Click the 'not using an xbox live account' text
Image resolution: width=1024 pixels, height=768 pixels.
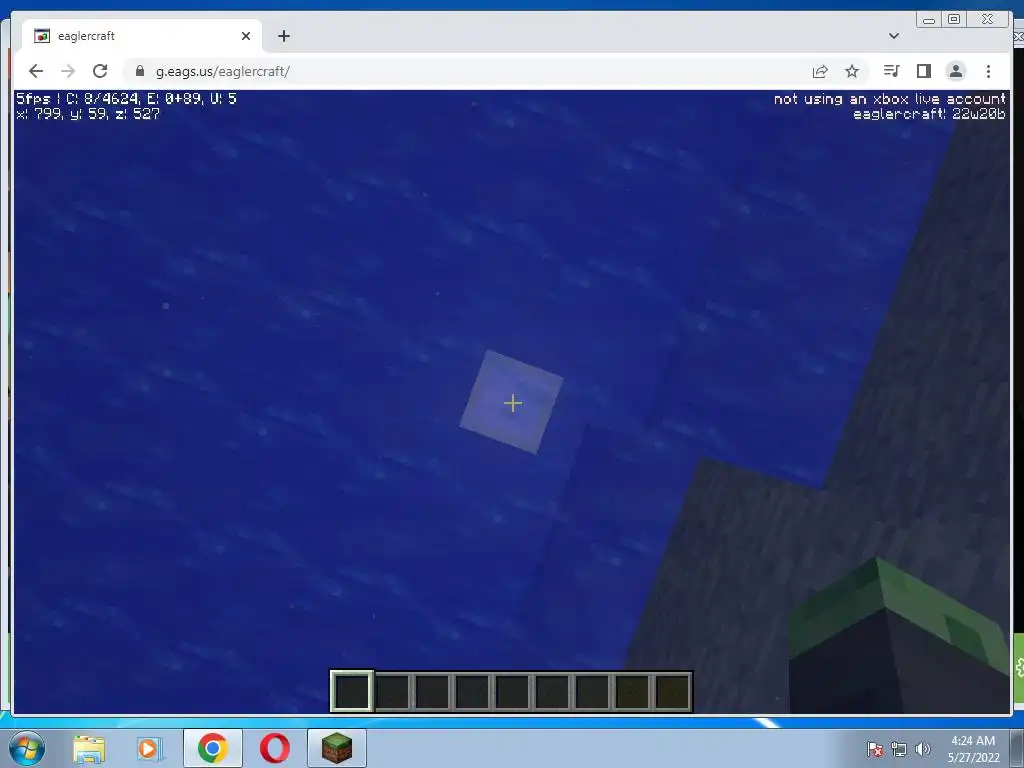click(889, 99)
